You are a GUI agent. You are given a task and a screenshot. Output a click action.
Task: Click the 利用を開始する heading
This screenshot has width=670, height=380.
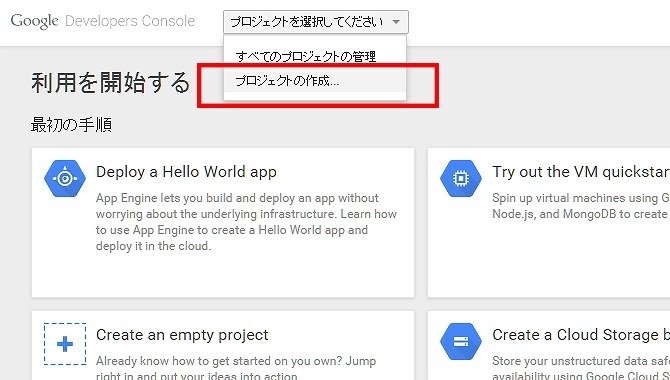click(110, 82)
